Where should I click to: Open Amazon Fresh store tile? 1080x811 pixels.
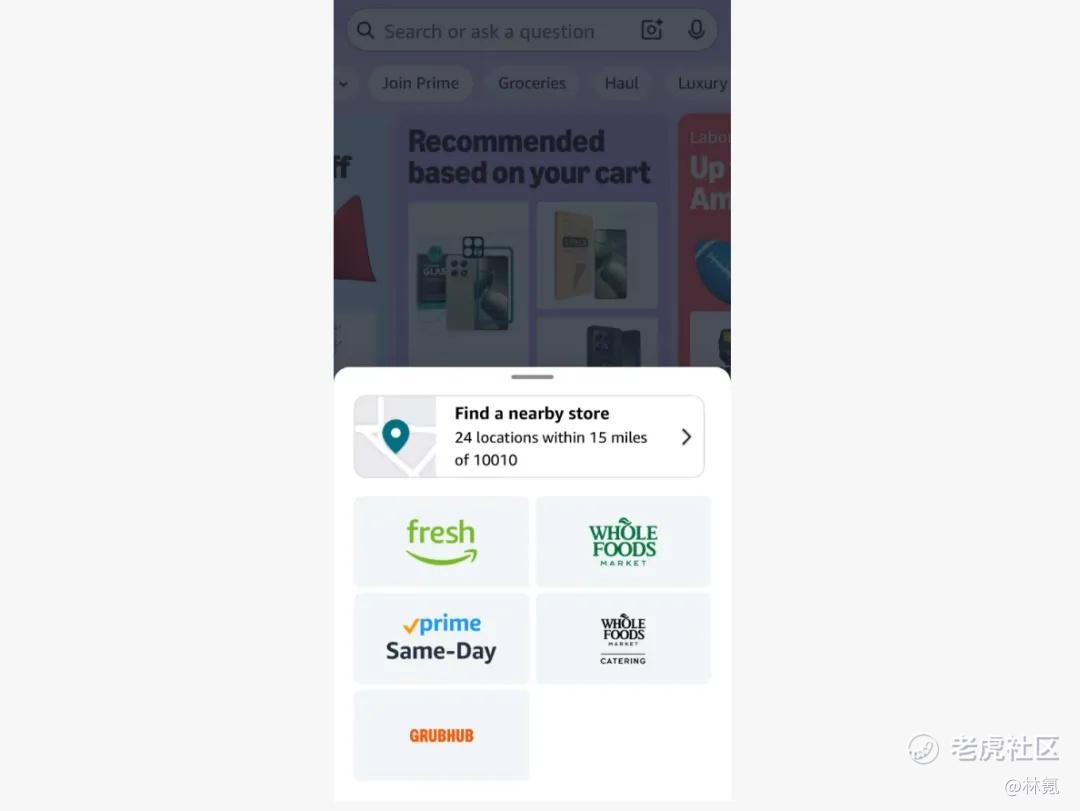[x=442, y=542]
